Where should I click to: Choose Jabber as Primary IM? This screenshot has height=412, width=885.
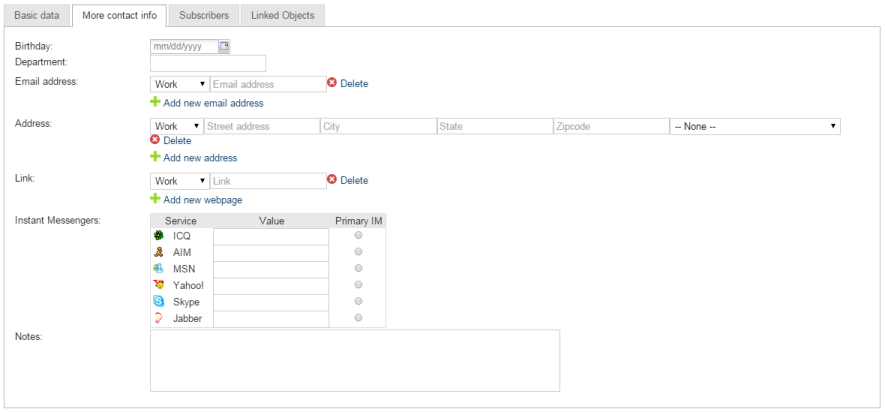358,318
